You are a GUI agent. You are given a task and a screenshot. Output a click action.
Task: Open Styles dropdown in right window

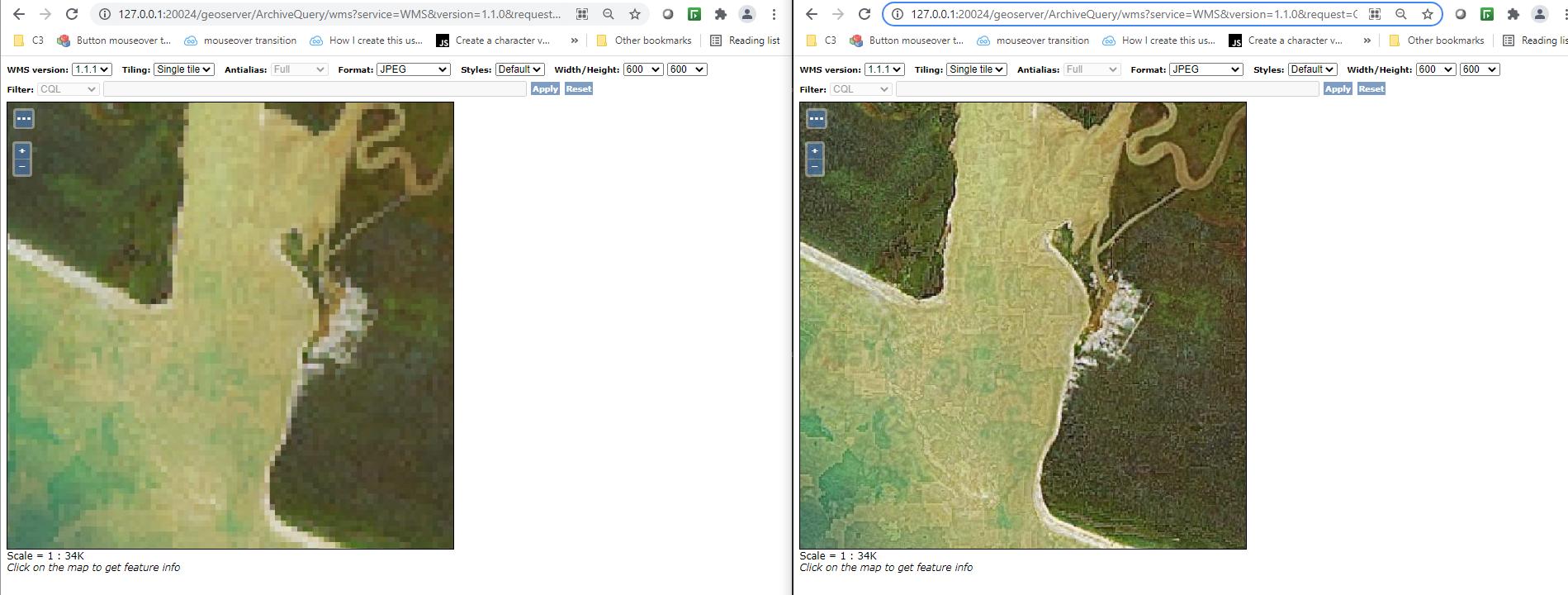click(1312, 69)
